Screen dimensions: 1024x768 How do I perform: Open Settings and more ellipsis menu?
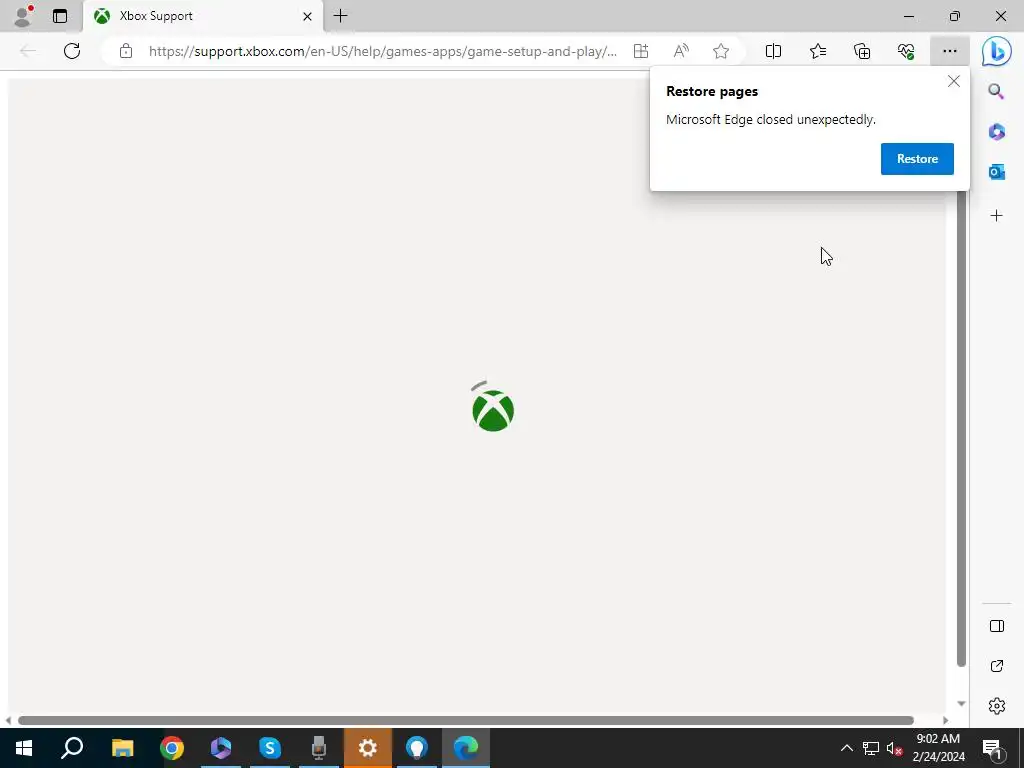click(x=950, y=51)
